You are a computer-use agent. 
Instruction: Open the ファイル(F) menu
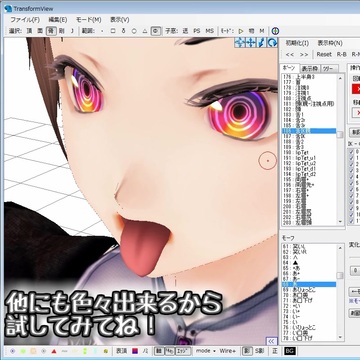click(x=24, y=20)
